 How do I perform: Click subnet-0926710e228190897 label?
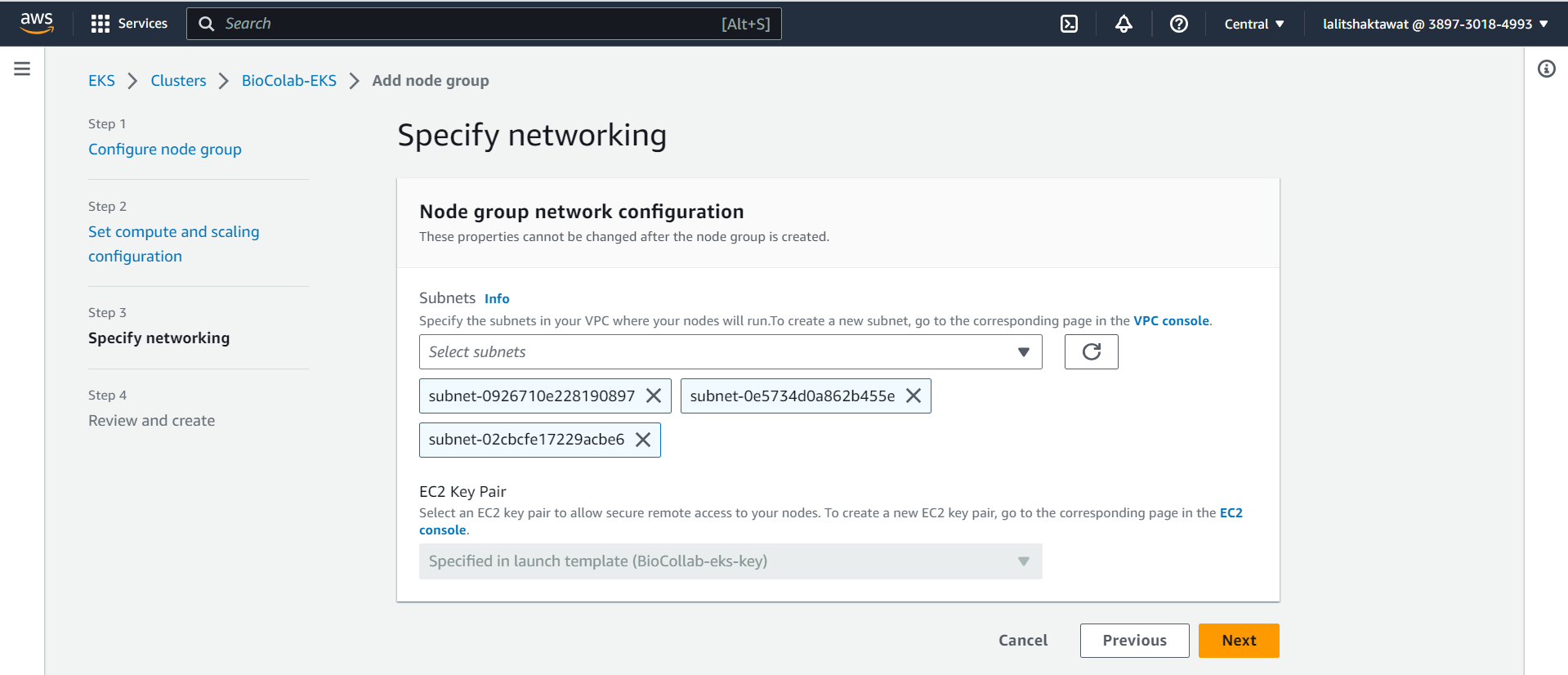coord(531,396)
